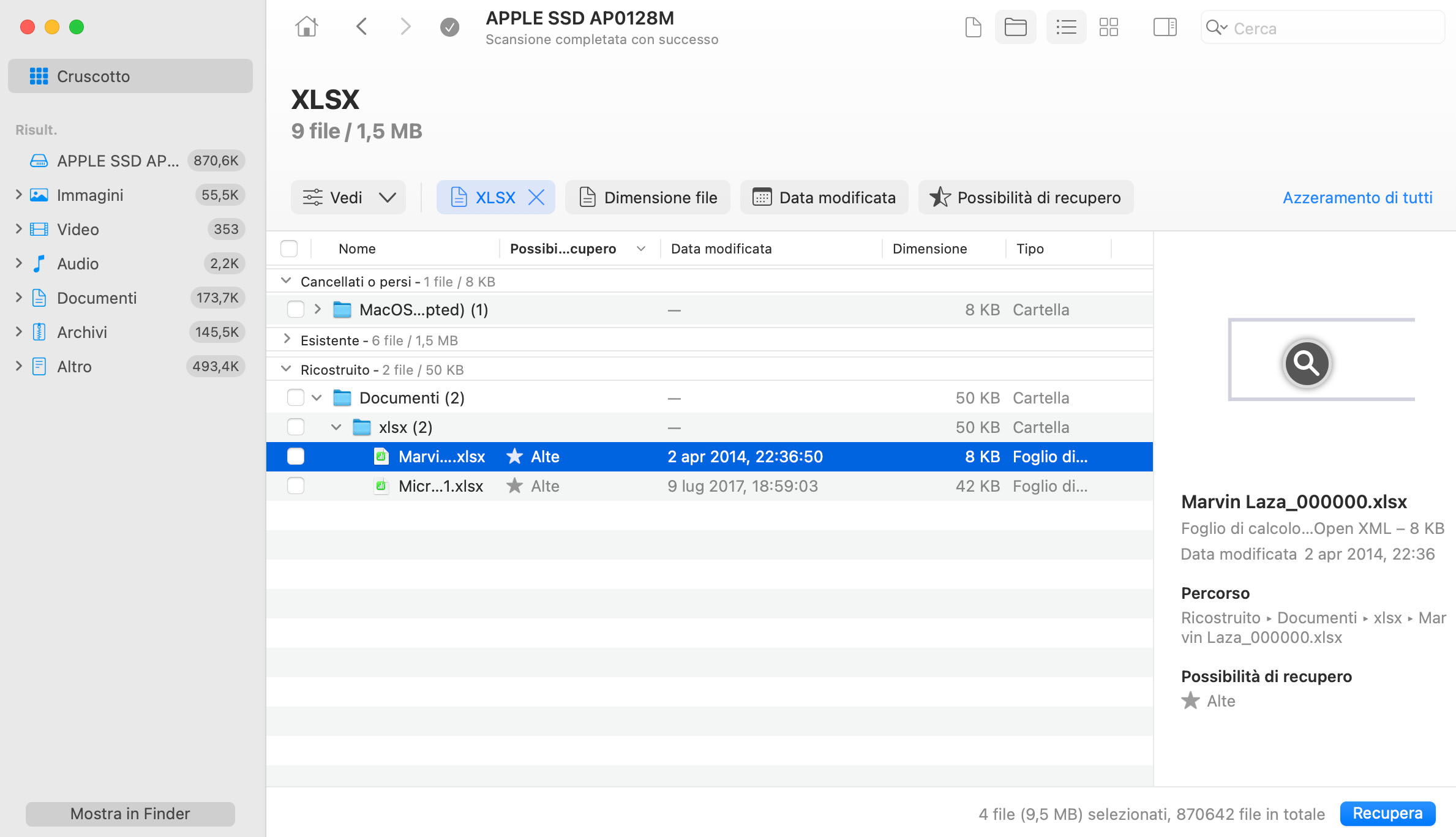Collapse the Ricostruito group
Screen dimensions: 1456x837
pos(286,369)
